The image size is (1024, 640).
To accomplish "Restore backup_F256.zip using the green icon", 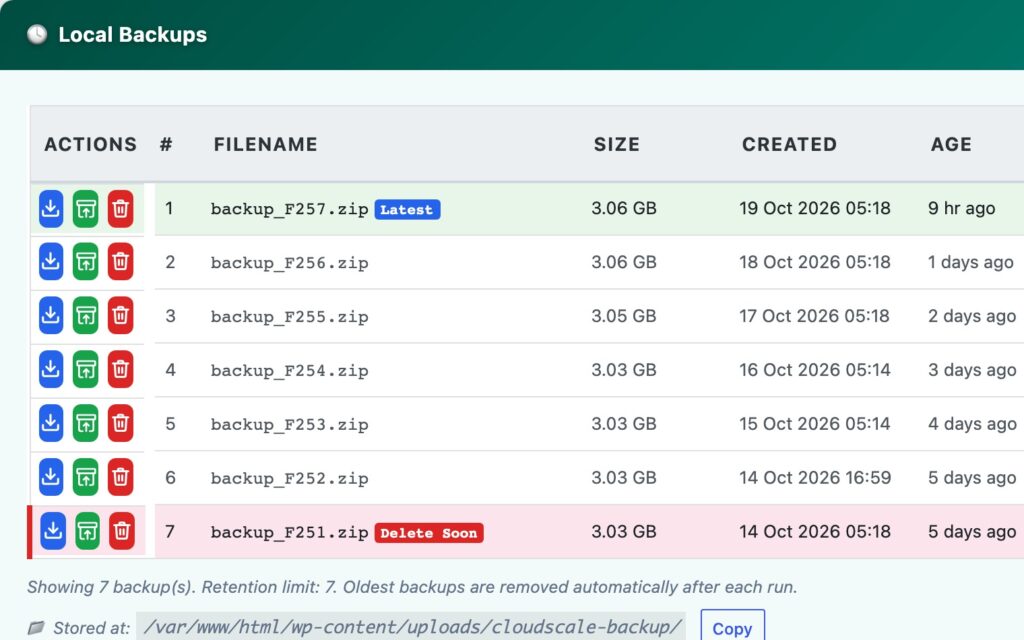I will 86,262.
